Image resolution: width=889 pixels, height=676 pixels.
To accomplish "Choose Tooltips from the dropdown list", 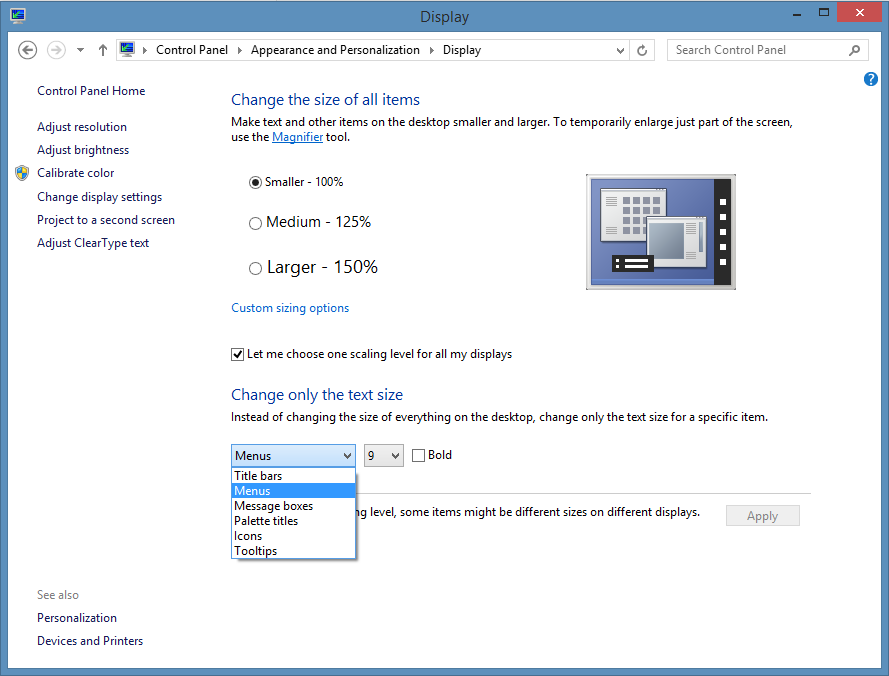I will click(256, 551).
